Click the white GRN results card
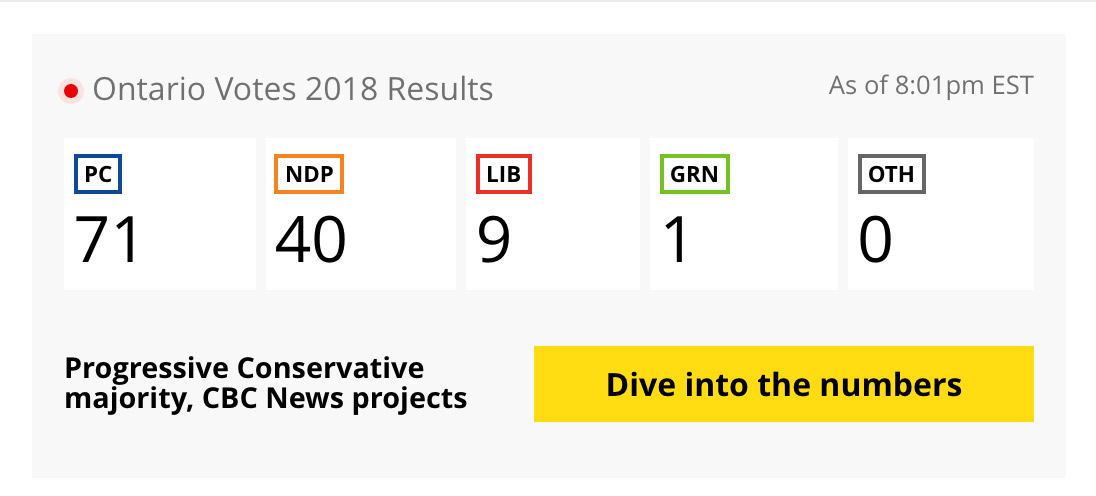 click(x=744, y=214)
